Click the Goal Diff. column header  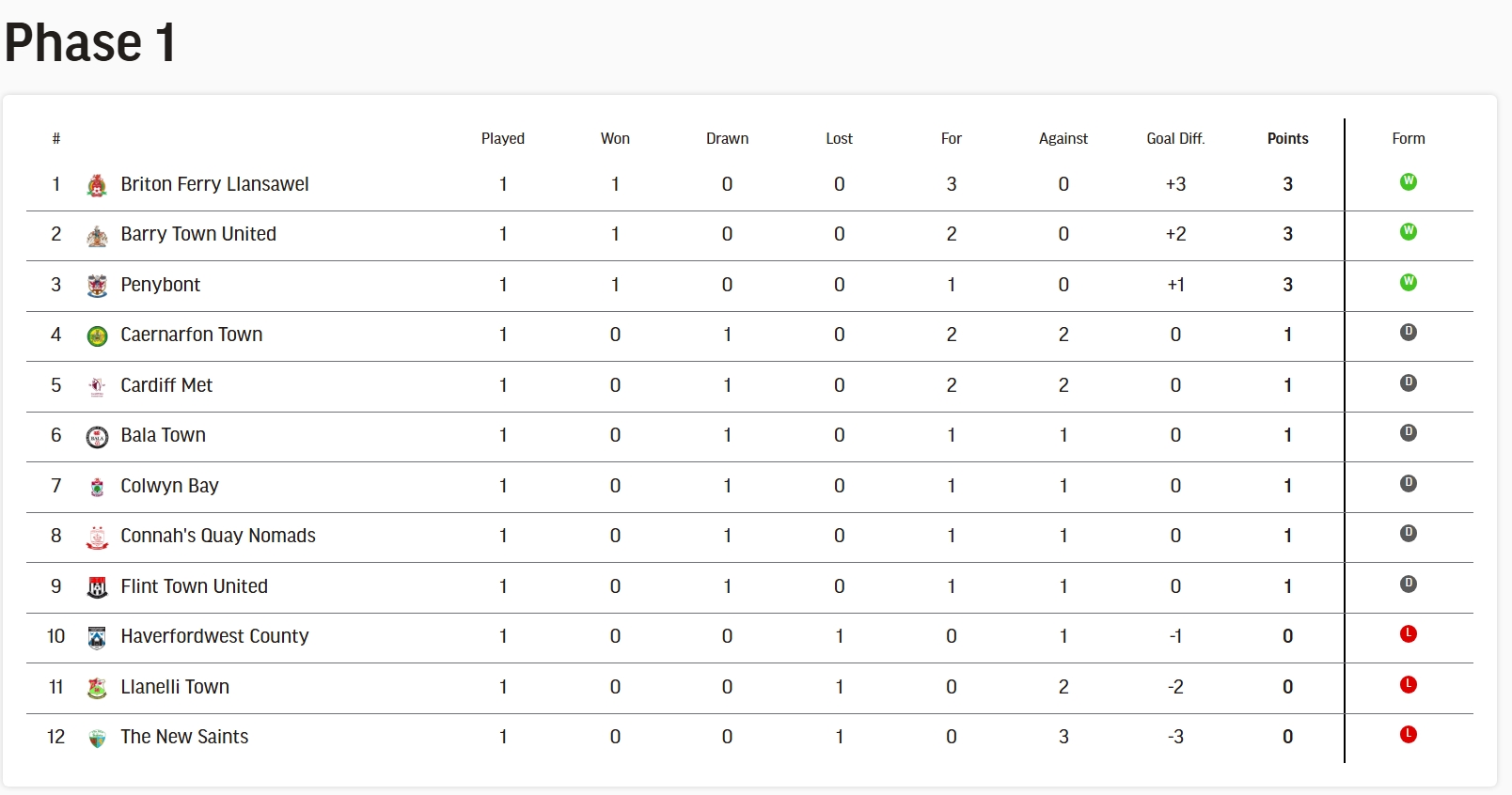coord(1175,138)
